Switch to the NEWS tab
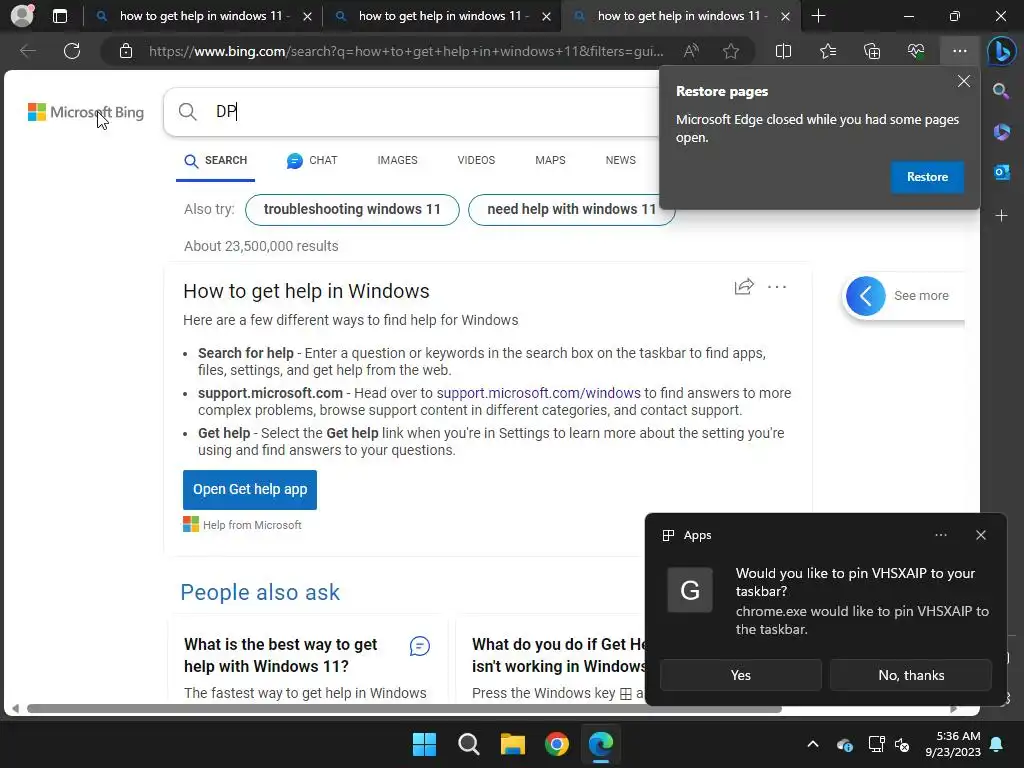 [x=620, y=161]
